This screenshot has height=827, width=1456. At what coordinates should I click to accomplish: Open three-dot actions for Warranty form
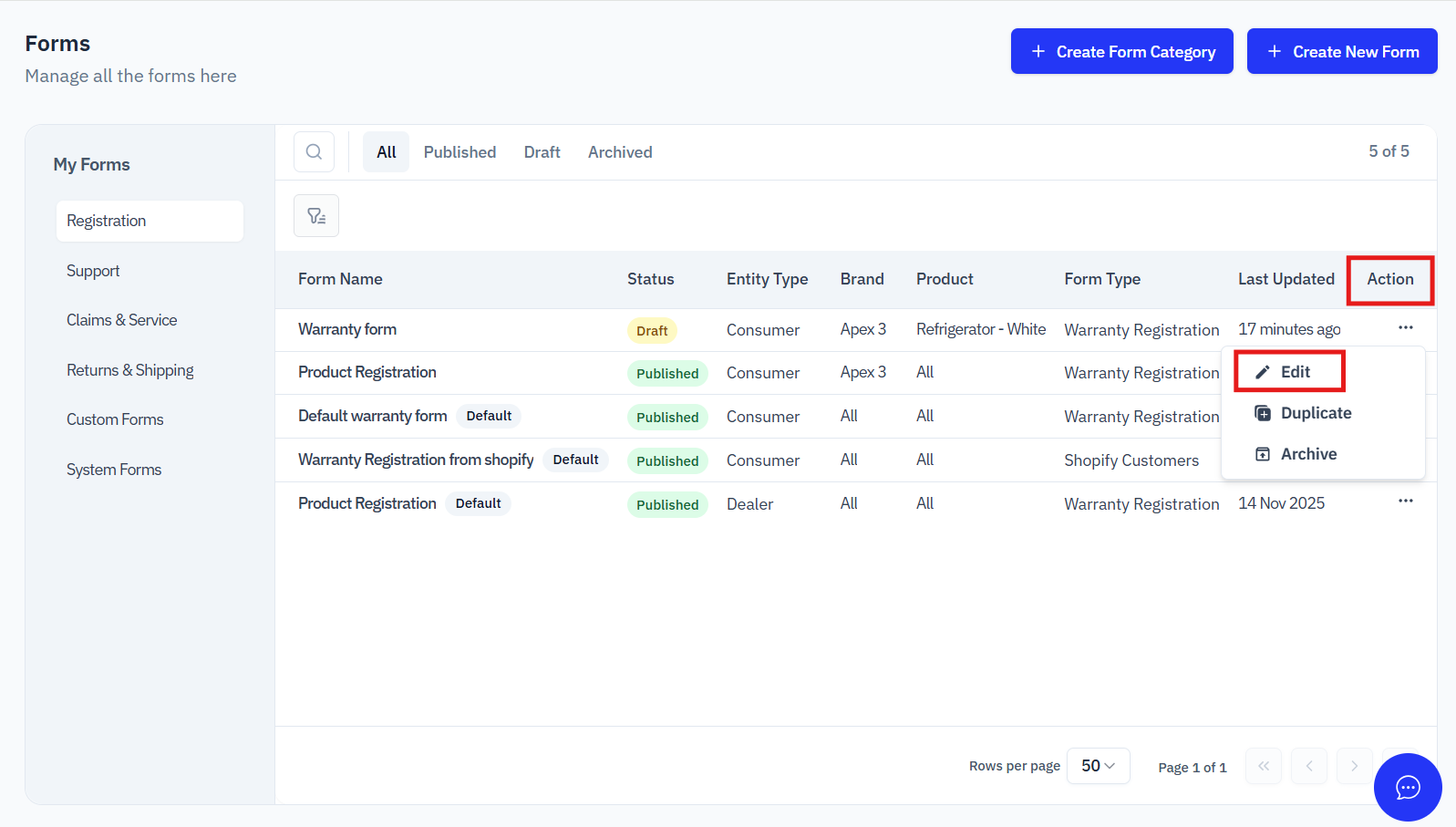click(x=1406, y=328)
